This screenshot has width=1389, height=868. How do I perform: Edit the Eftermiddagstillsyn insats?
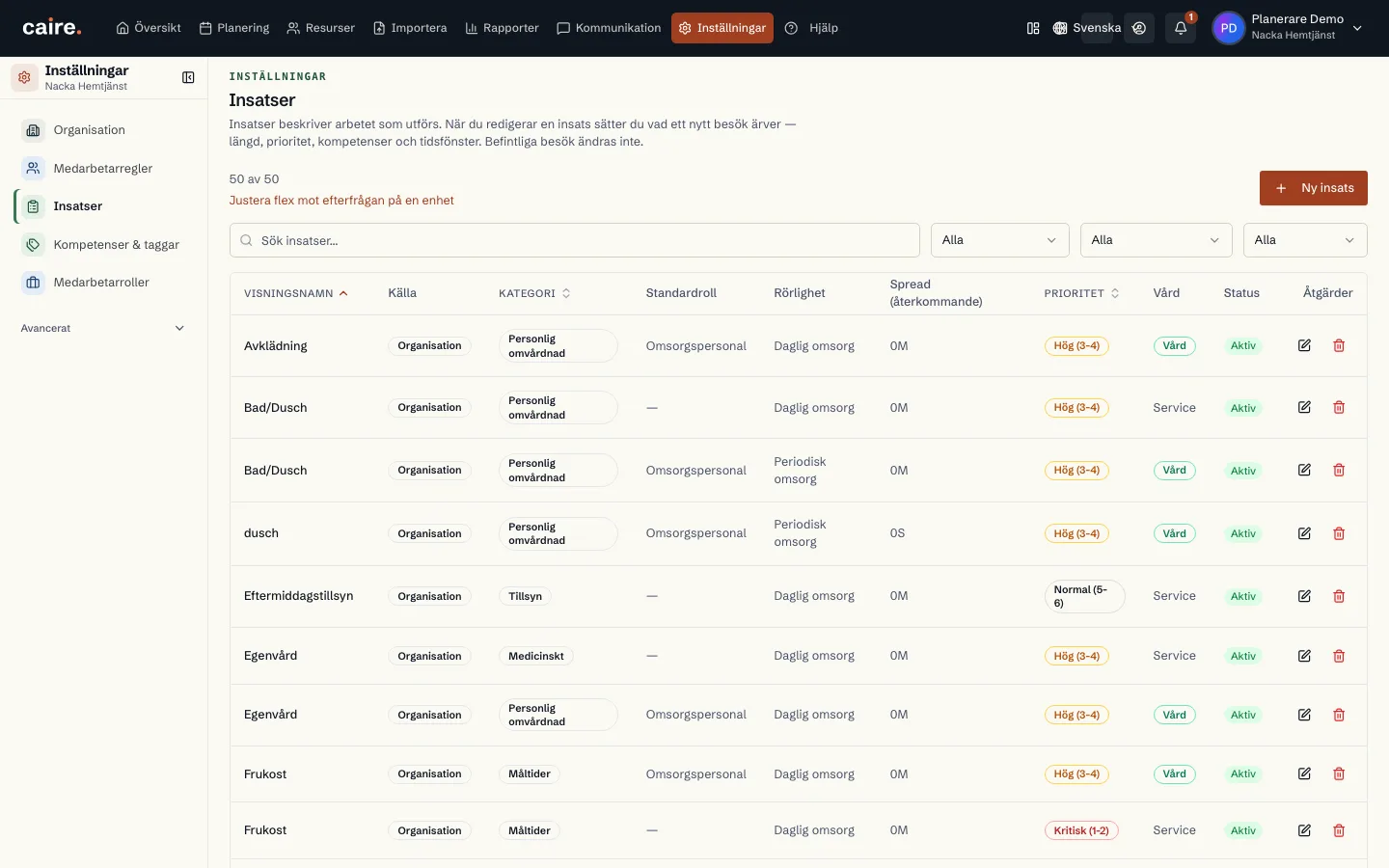(1304, 596)
